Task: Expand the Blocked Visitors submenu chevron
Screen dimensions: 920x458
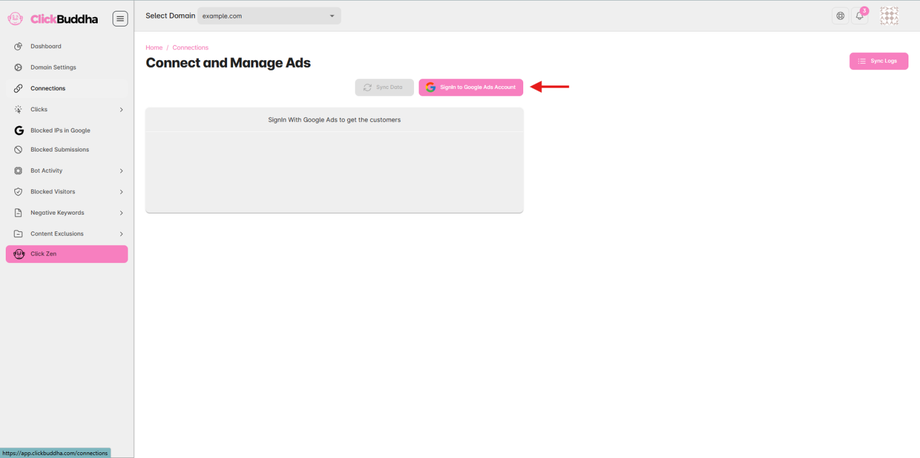Action: [121, 192]
